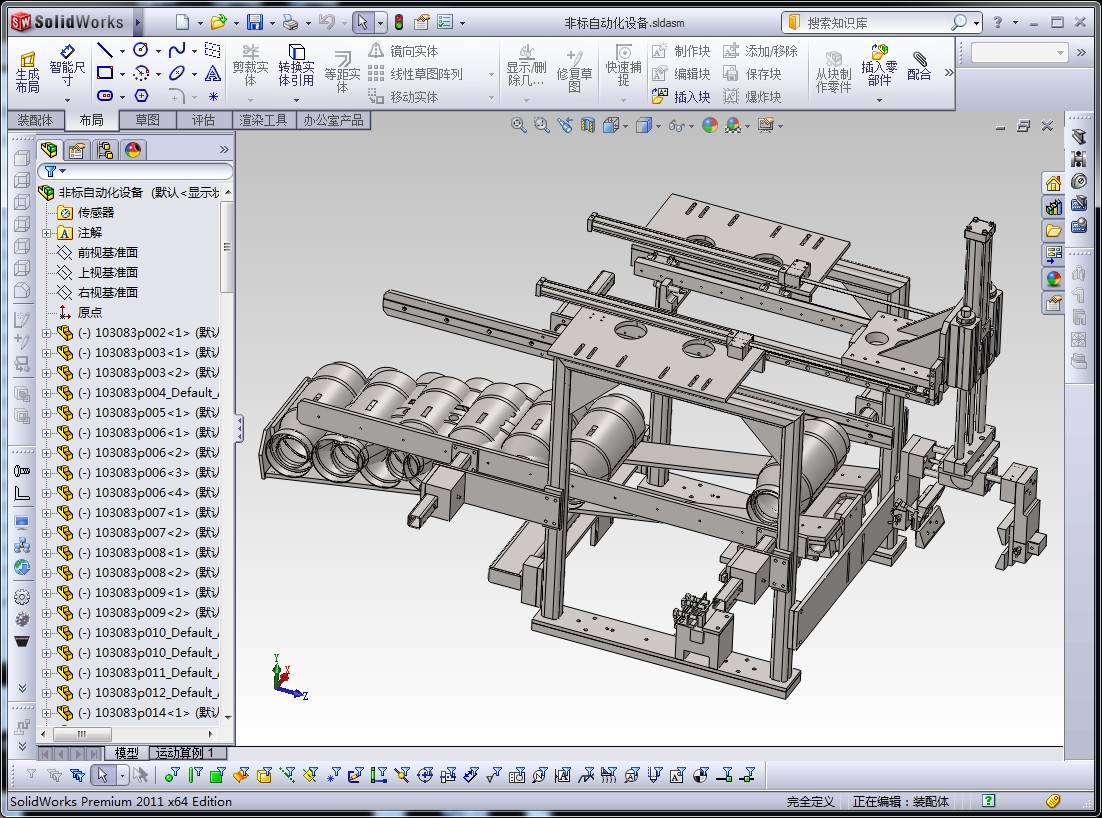
Task: Open the 办公室产品 tab
Action: coord(333,120)
